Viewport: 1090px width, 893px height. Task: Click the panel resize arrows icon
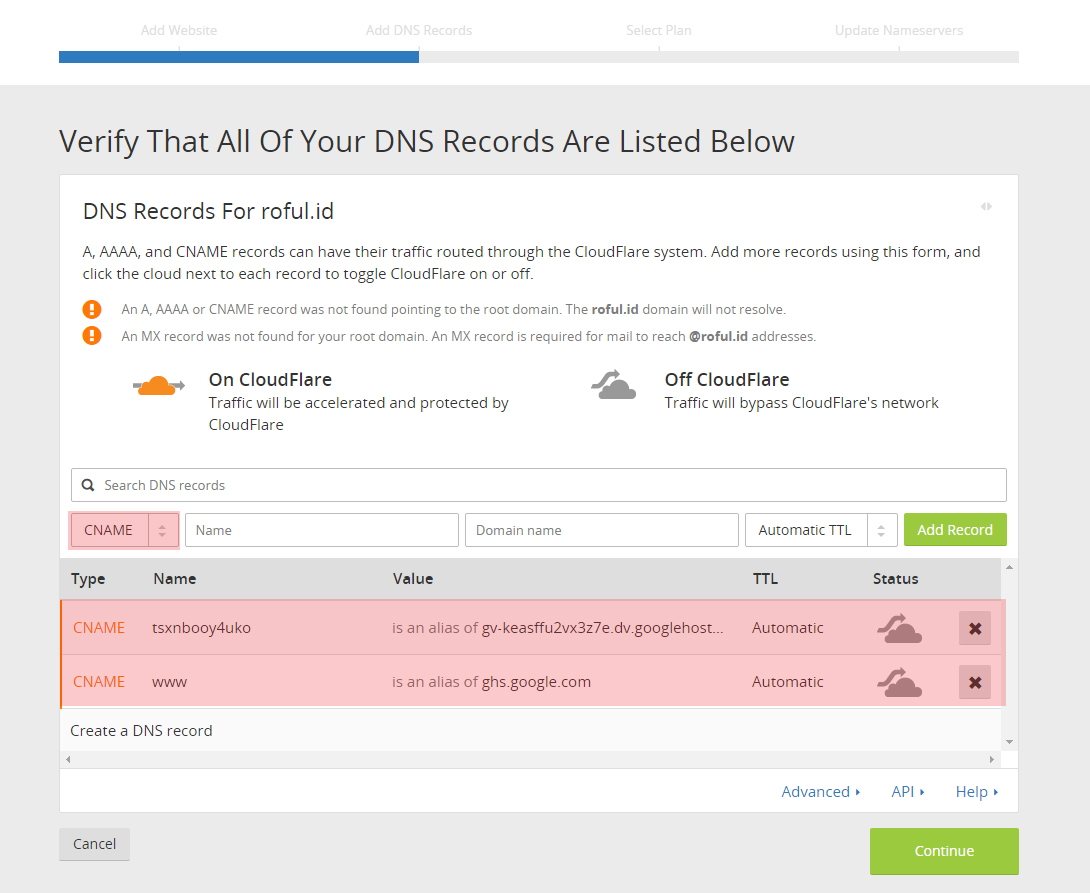coord(986,206)
